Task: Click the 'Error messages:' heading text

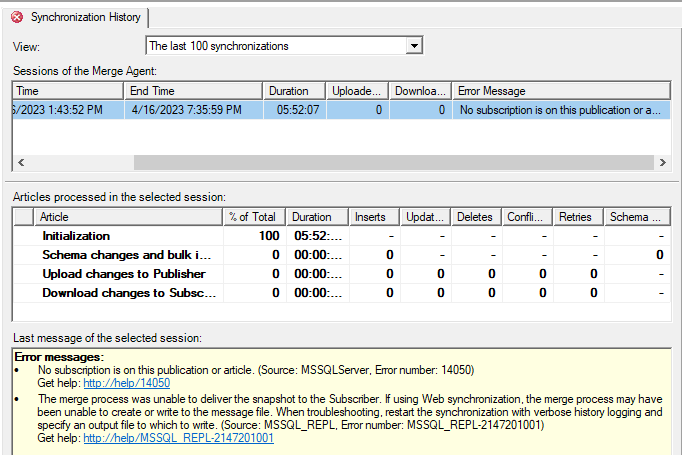Action: click(x=59, y=357)
